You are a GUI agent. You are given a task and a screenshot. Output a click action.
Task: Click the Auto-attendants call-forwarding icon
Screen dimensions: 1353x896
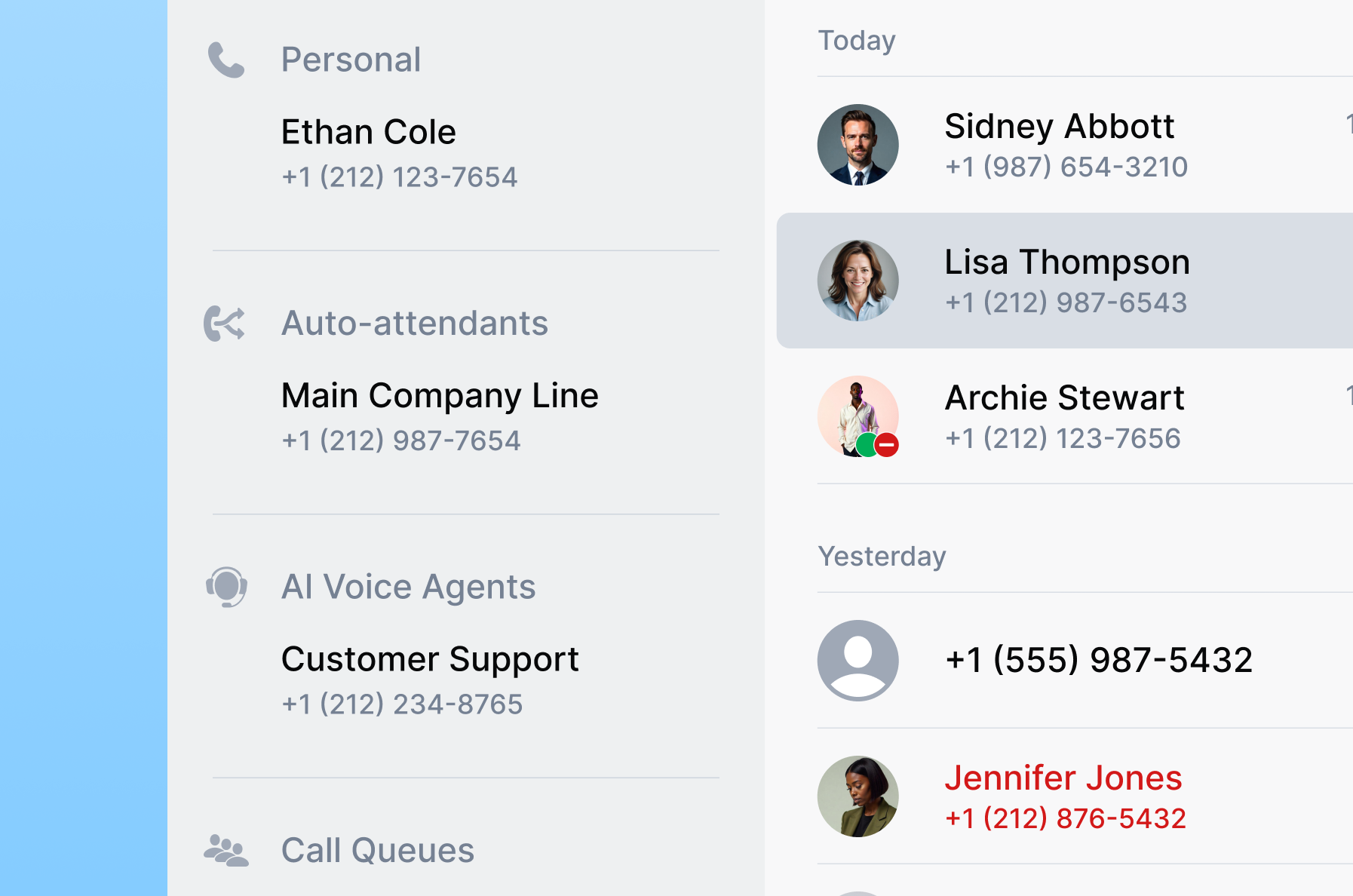tap(224, 324)
